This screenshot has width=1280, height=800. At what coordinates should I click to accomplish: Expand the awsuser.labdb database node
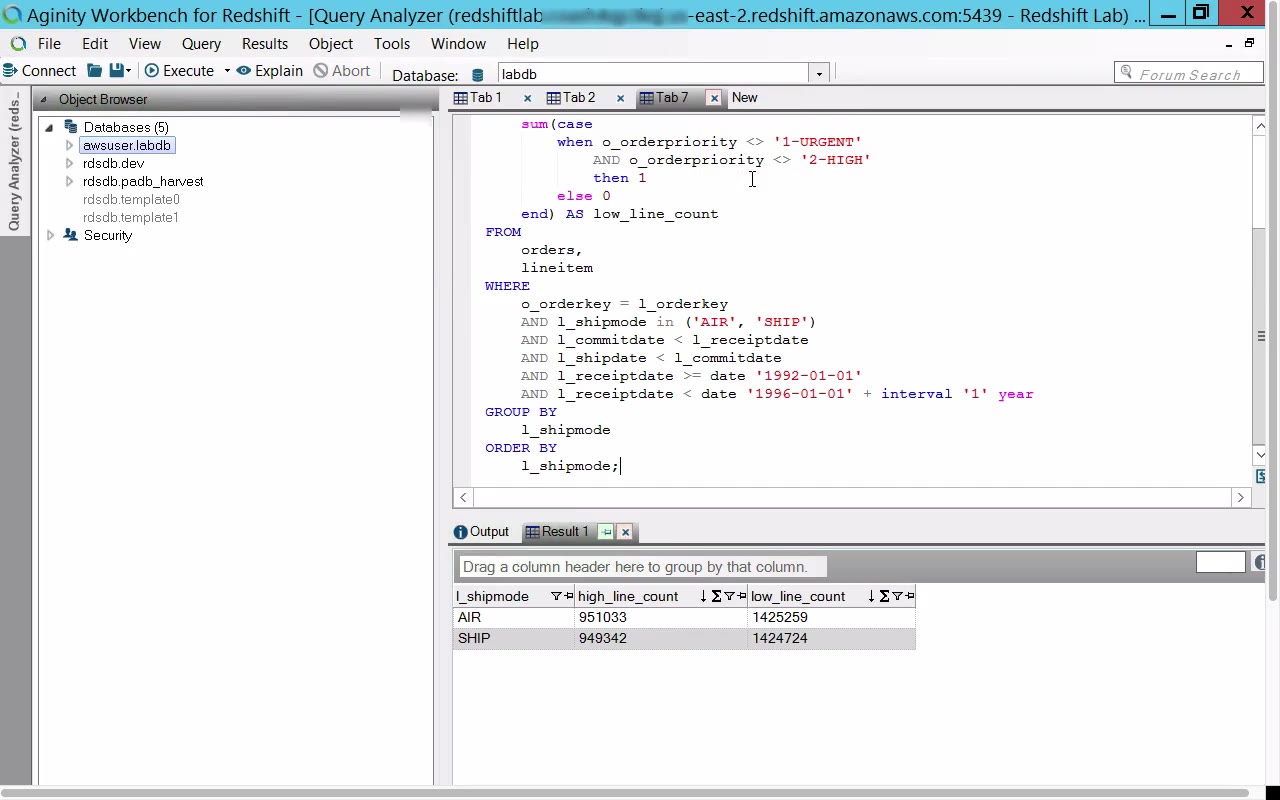[69, 146]
